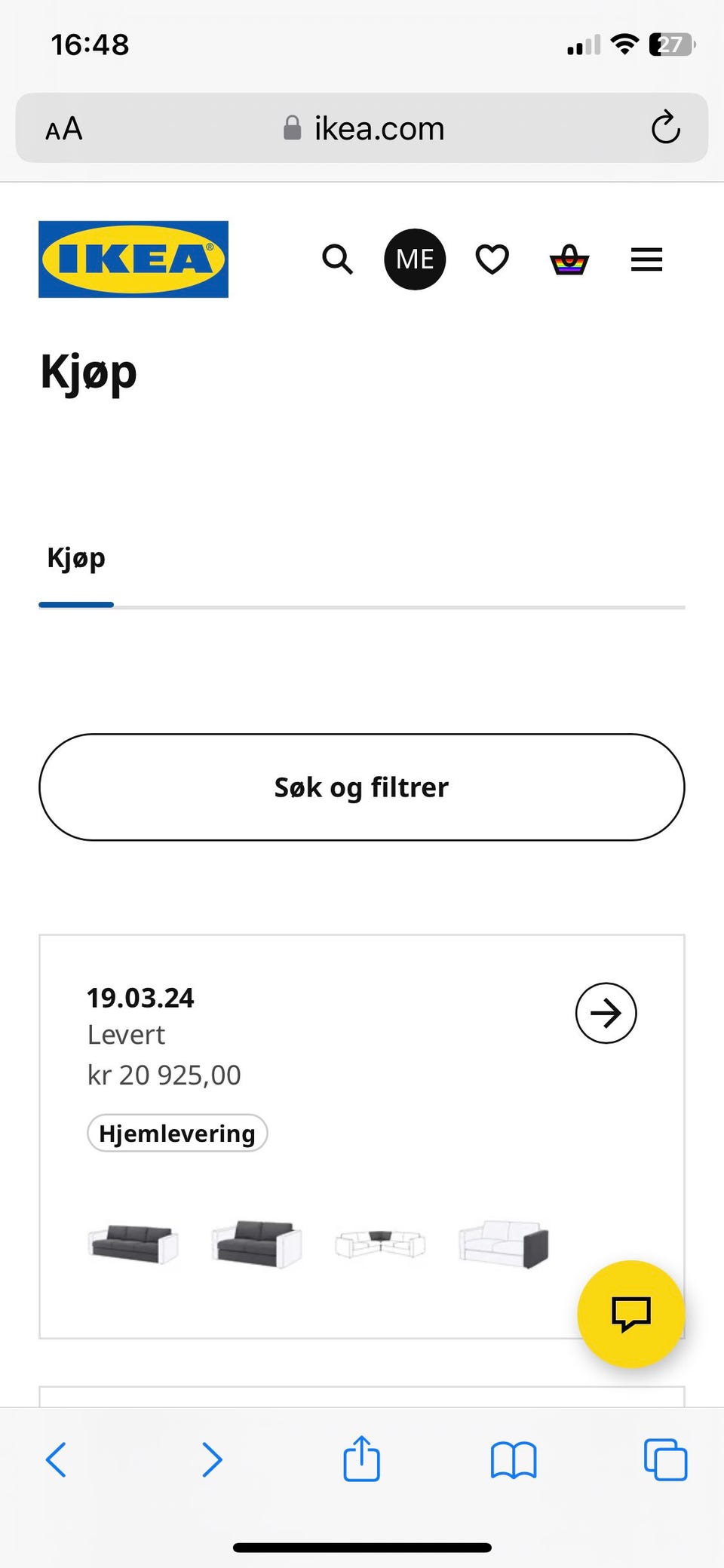
Task: Open the AA reader settings menu
Action: click(x=64, y=129)
